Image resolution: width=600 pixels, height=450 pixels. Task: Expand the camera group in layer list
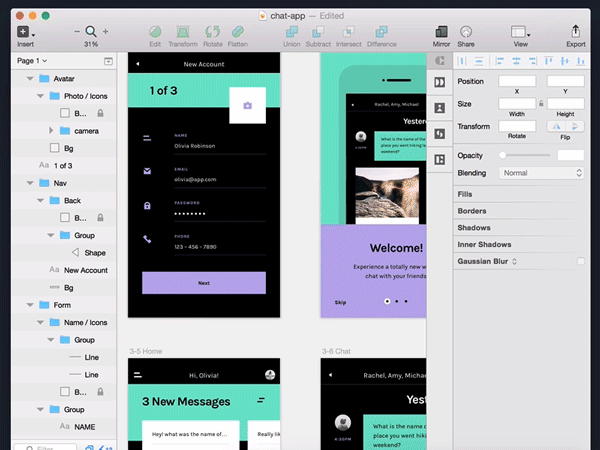click(52, 131)
